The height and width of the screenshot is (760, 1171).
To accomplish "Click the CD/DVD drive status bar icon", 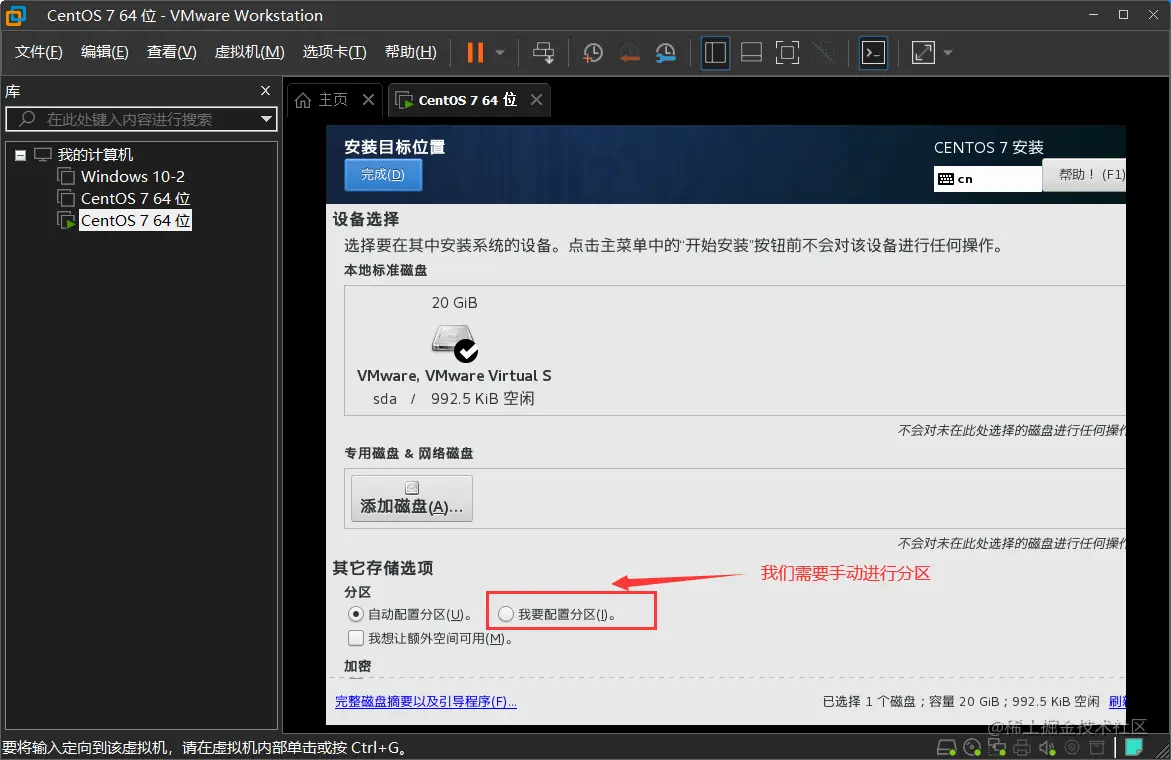I will 972,747.
